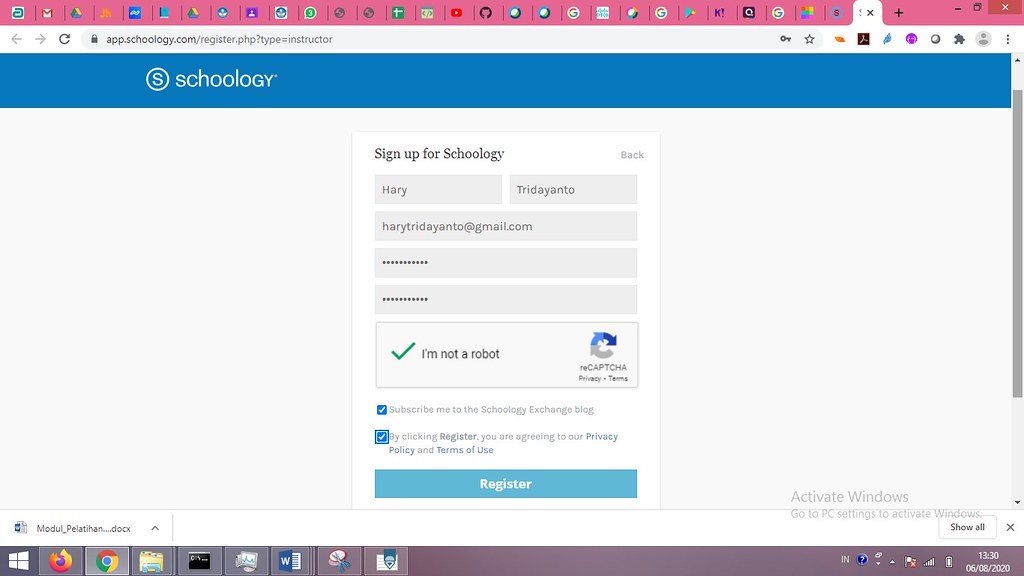Open the Terms of Use link

(464, 450)
